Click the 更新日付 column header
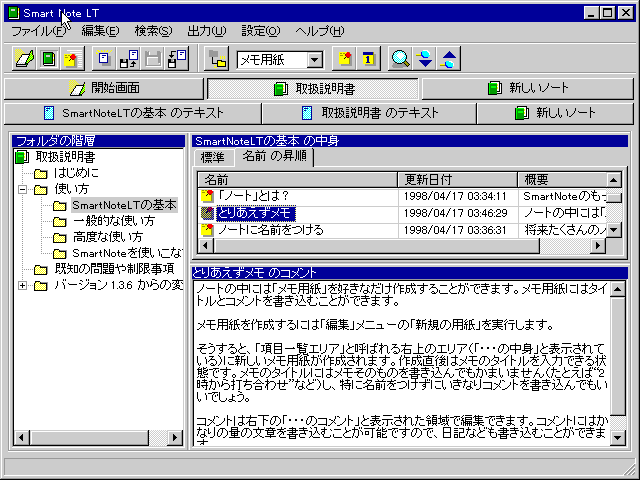640x480 pixels. (458, 180)
